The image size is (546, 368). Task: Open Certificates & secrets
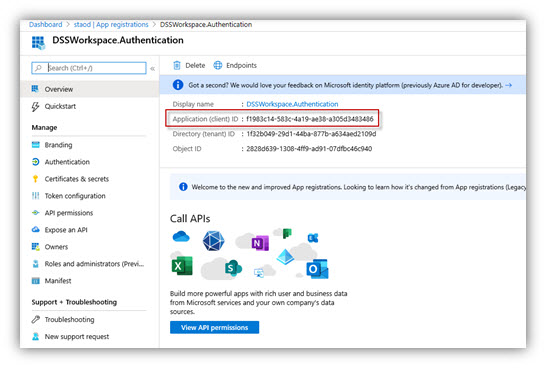77,179
